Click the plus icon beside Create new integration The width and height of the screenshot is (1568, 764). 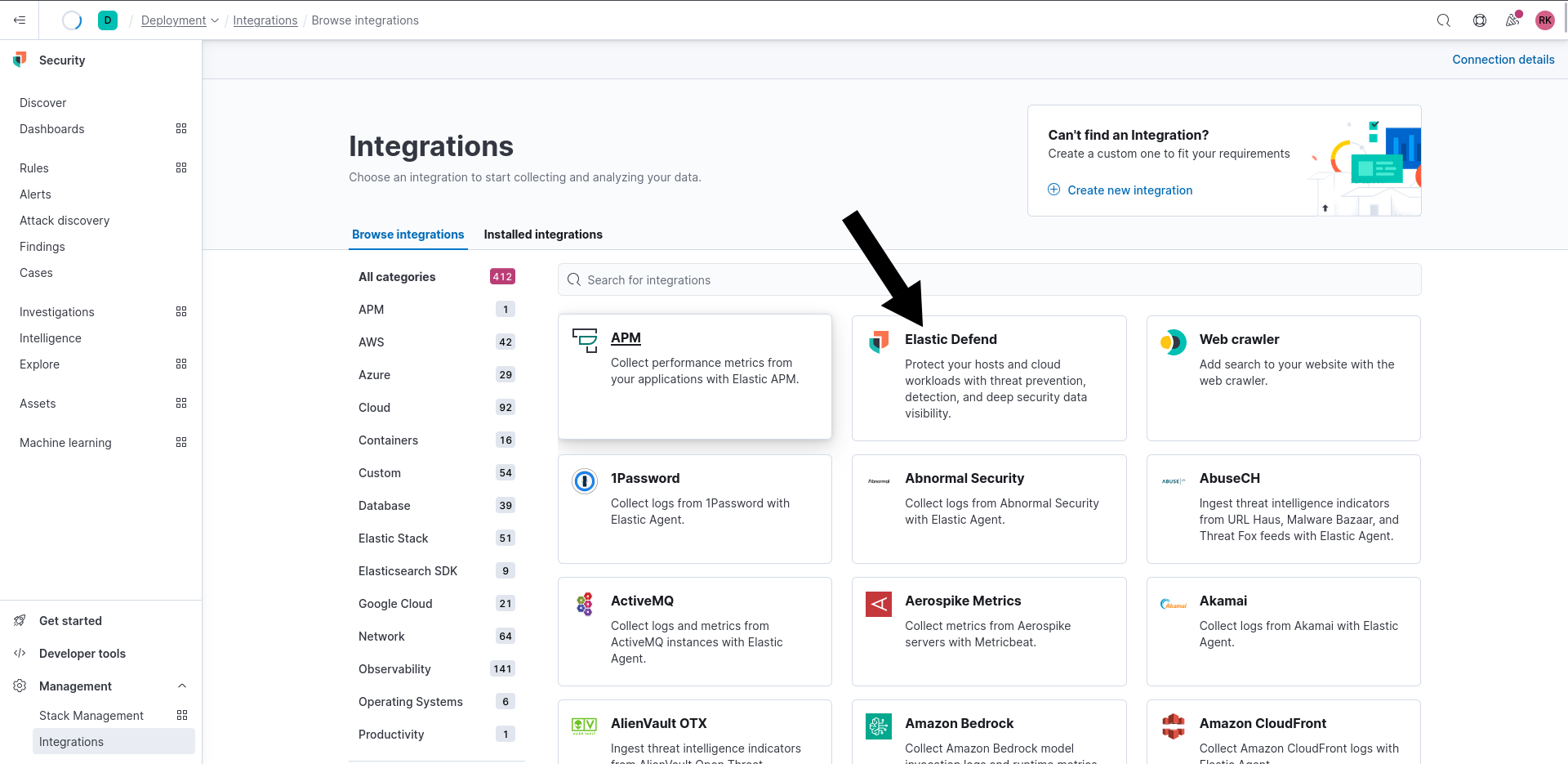point(1054,190)
